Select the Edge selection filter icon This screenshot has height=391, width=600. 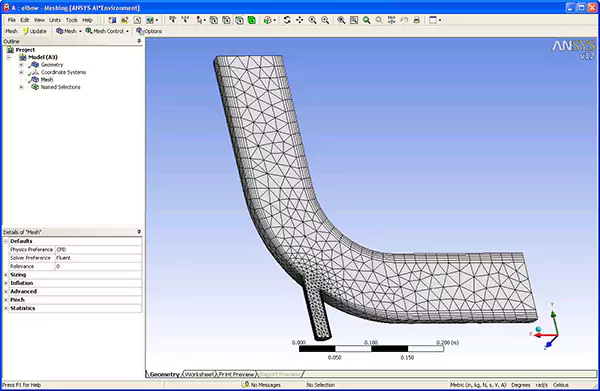pos(227,20)
